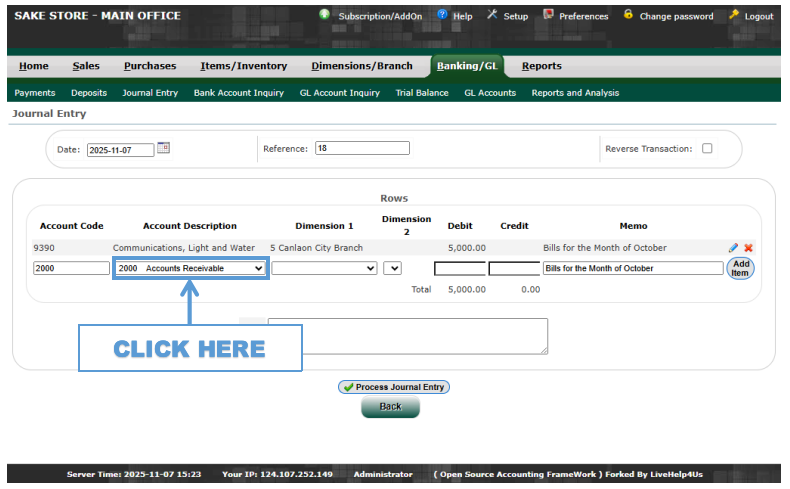This screenshot has width=790, height=489.
Task: Click the Process Journal Entry button
Action: coord(394,387)
